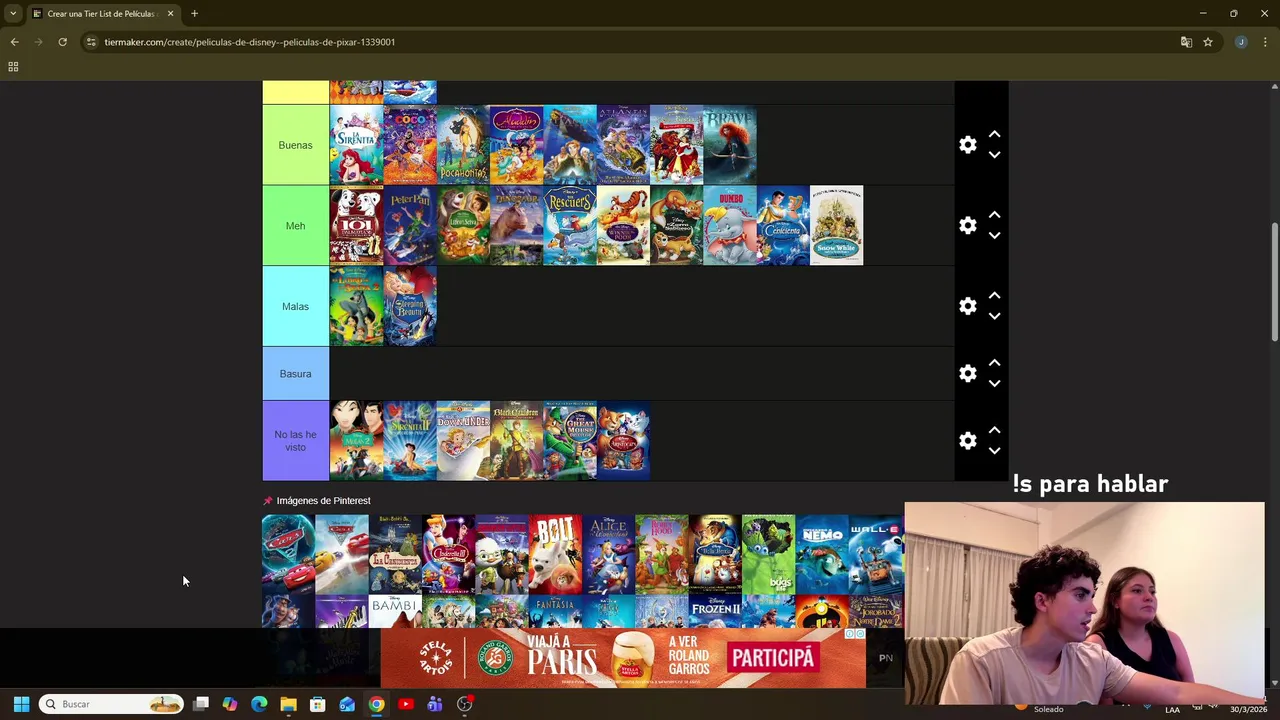Image resolution: width=1280 pixels, height=720 pixels.
Task: Click the Buscar taskbar search box
Action: tap(111, 704)
